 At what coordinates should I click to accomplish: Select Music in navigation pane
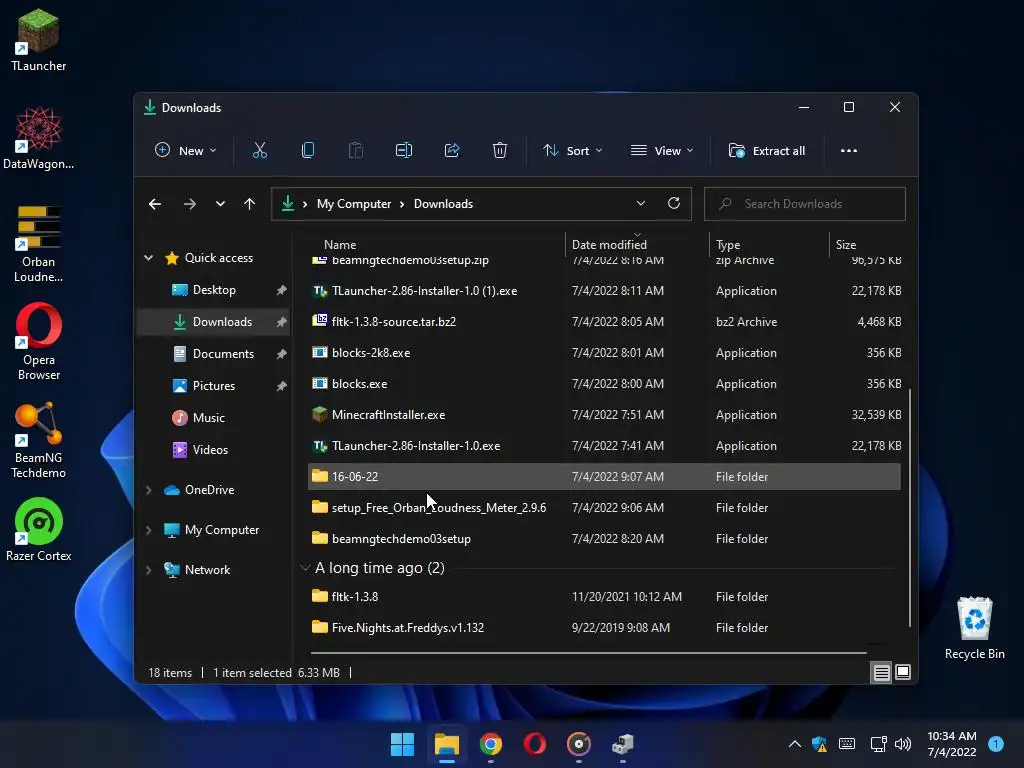click(x=208, y=418)
